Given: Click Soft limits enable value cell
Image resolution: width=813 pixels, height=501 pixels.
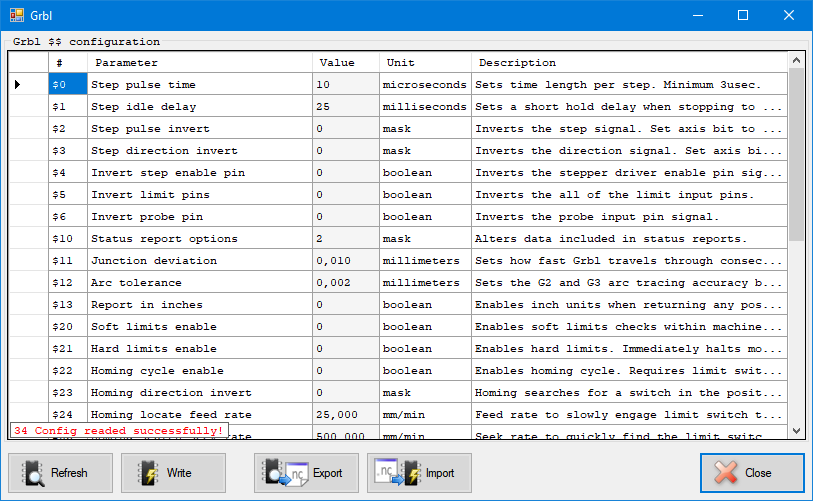Looking at the screenshot, I should tap(346, 327).
